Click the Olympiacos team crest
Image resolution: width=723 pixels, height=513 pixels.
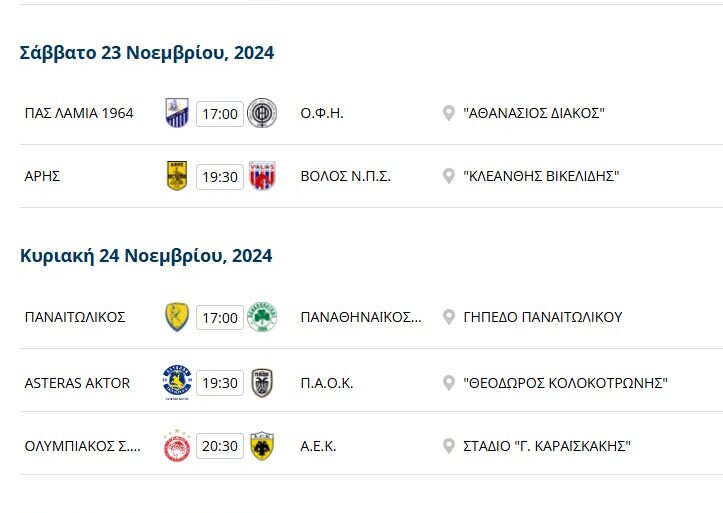pyautogui.click(x=177, y=446)
